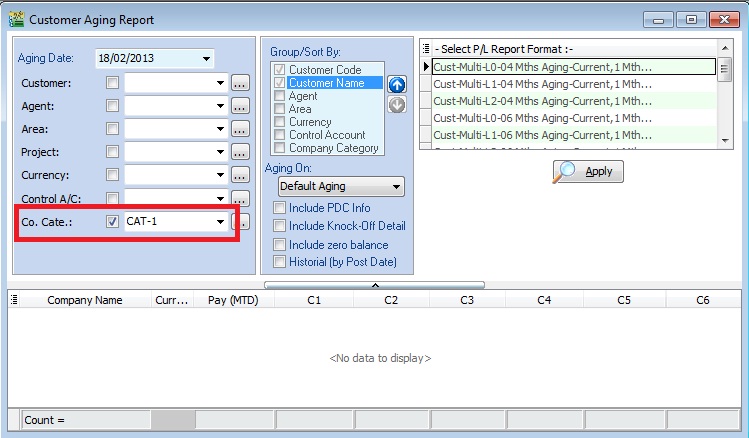
Task: Open Currency lookup ellipsis button
Action: [x=240, y=175]
